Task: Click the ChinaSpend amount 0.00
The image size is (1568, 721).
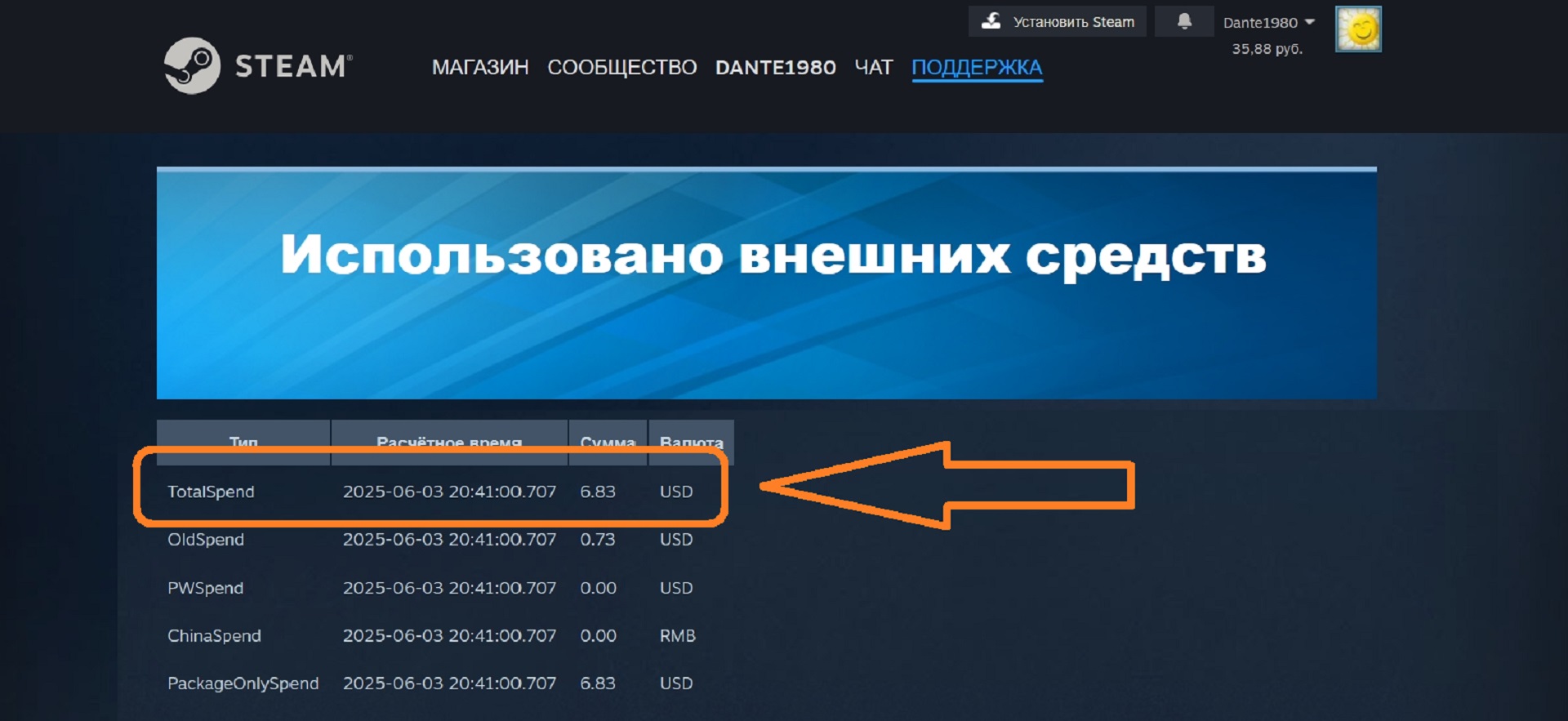Action: click(x=599, y=635)
